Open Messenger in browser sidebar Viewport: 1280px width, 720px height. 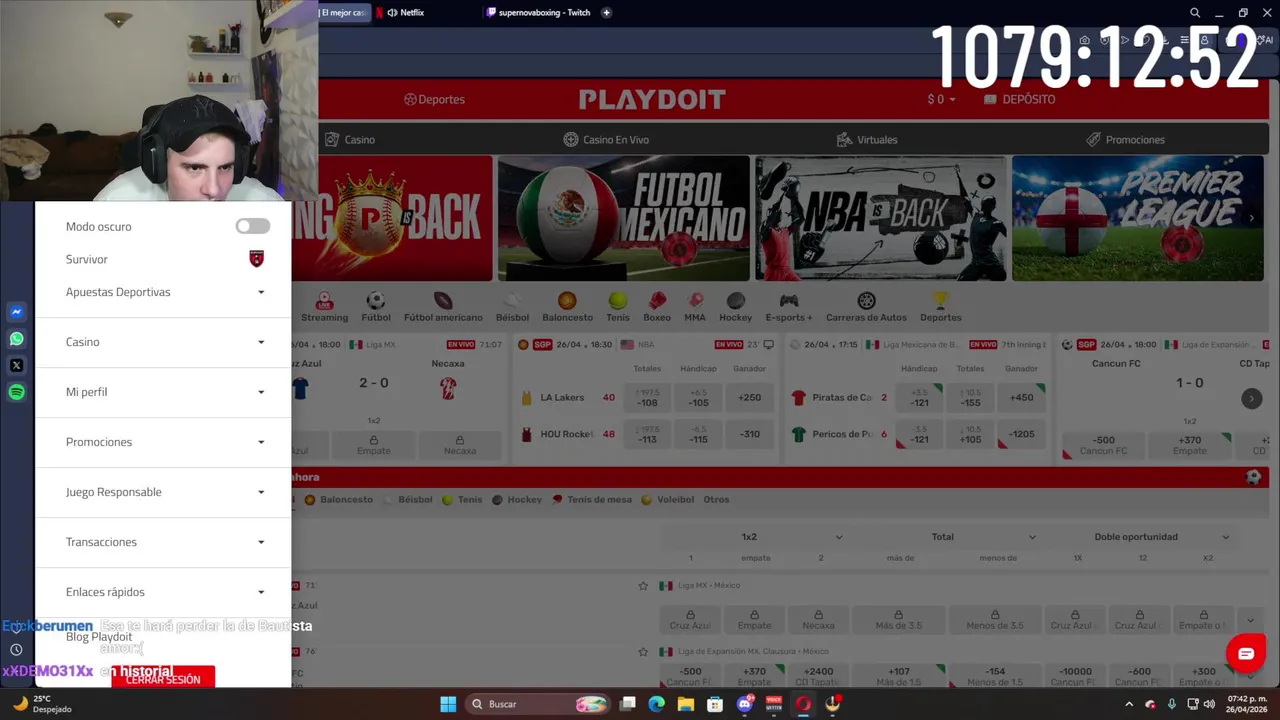[16, 312]
